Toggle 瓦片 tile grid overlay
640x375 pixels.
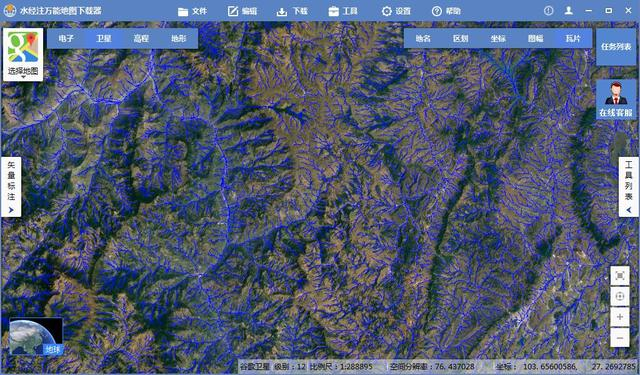coord(573,38)
